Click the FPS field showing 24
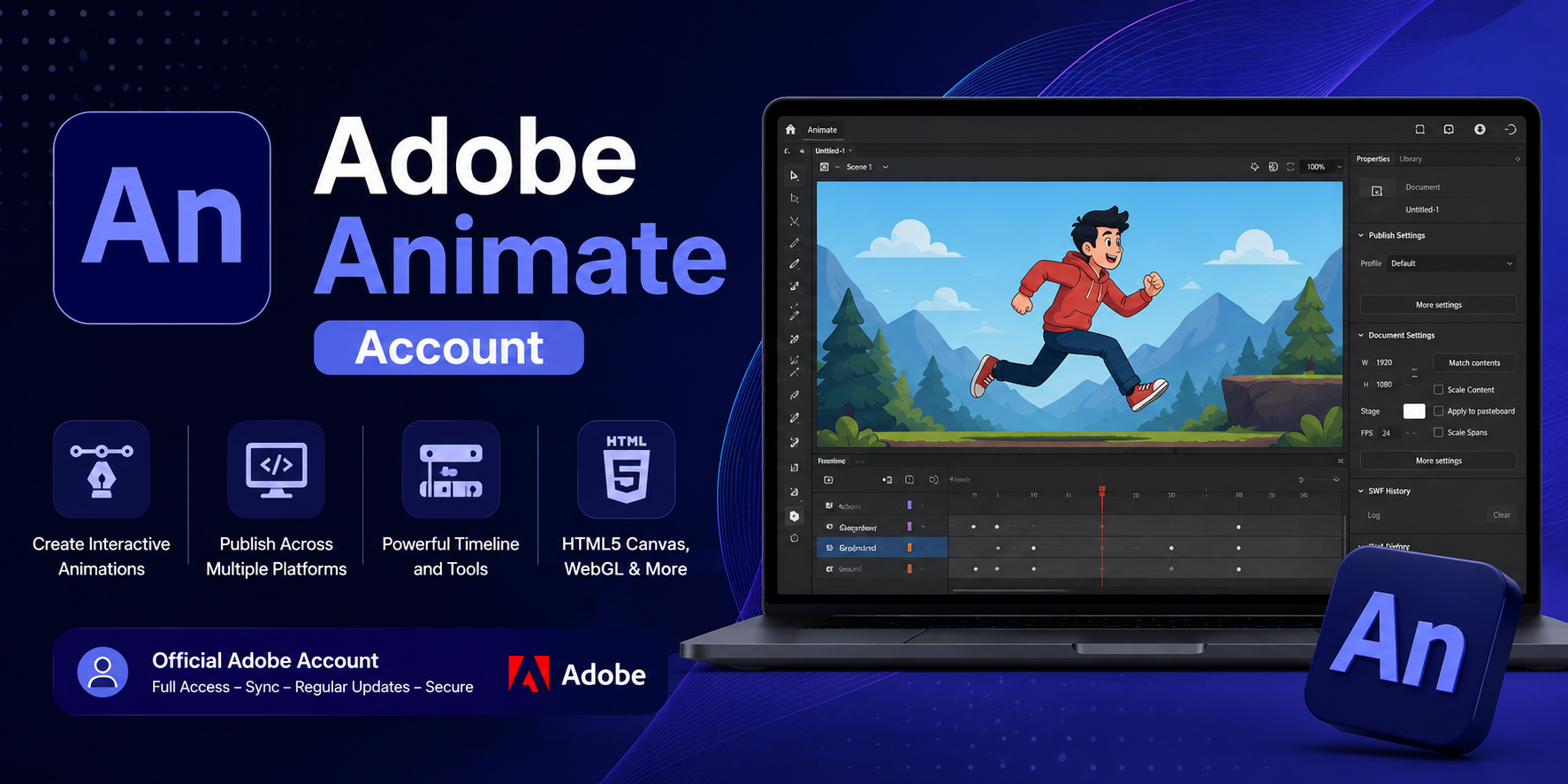 click(1387, 433)
